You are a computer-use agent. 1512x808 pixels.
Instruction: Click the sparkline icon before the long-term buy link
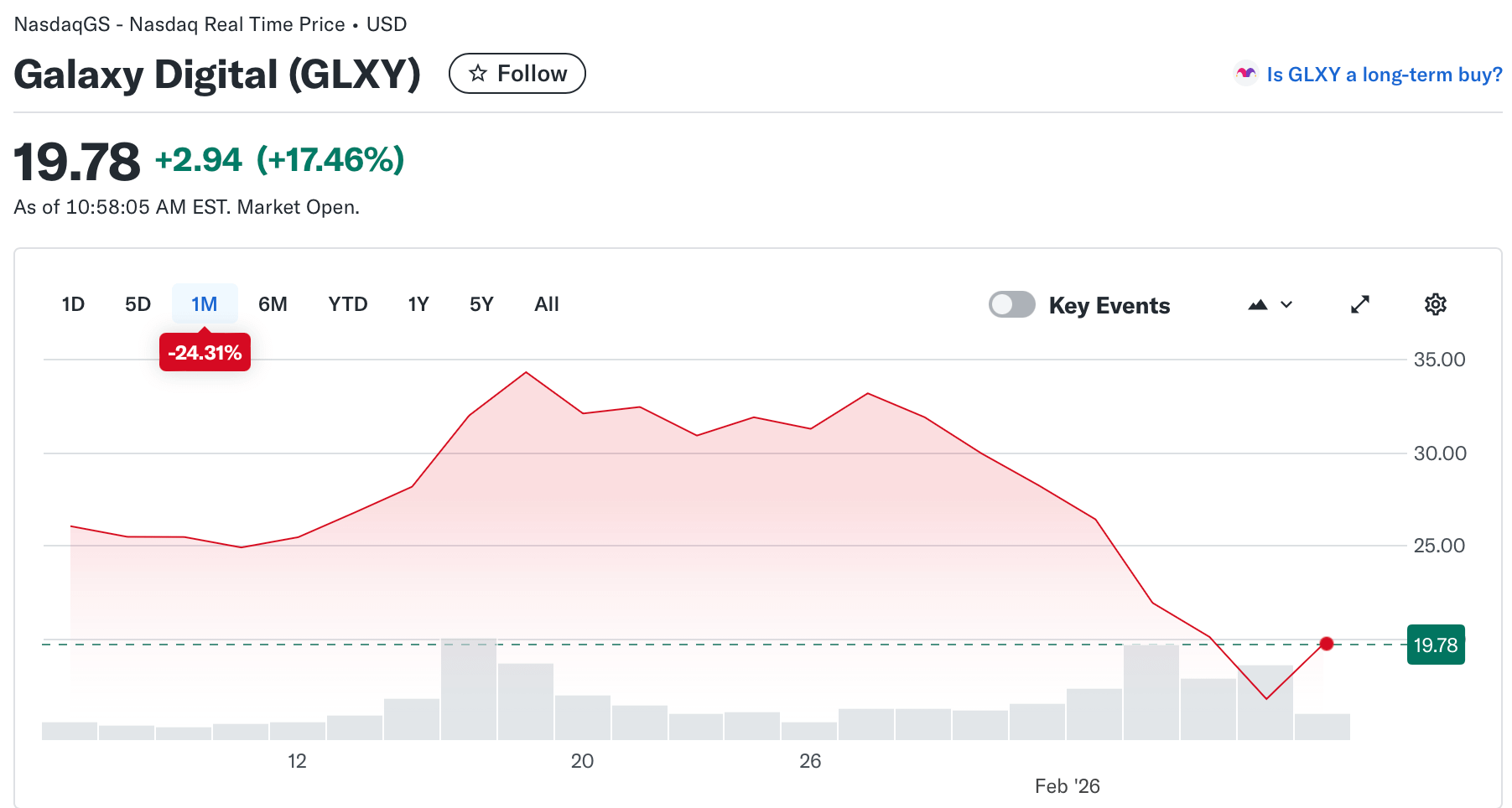1246,74
